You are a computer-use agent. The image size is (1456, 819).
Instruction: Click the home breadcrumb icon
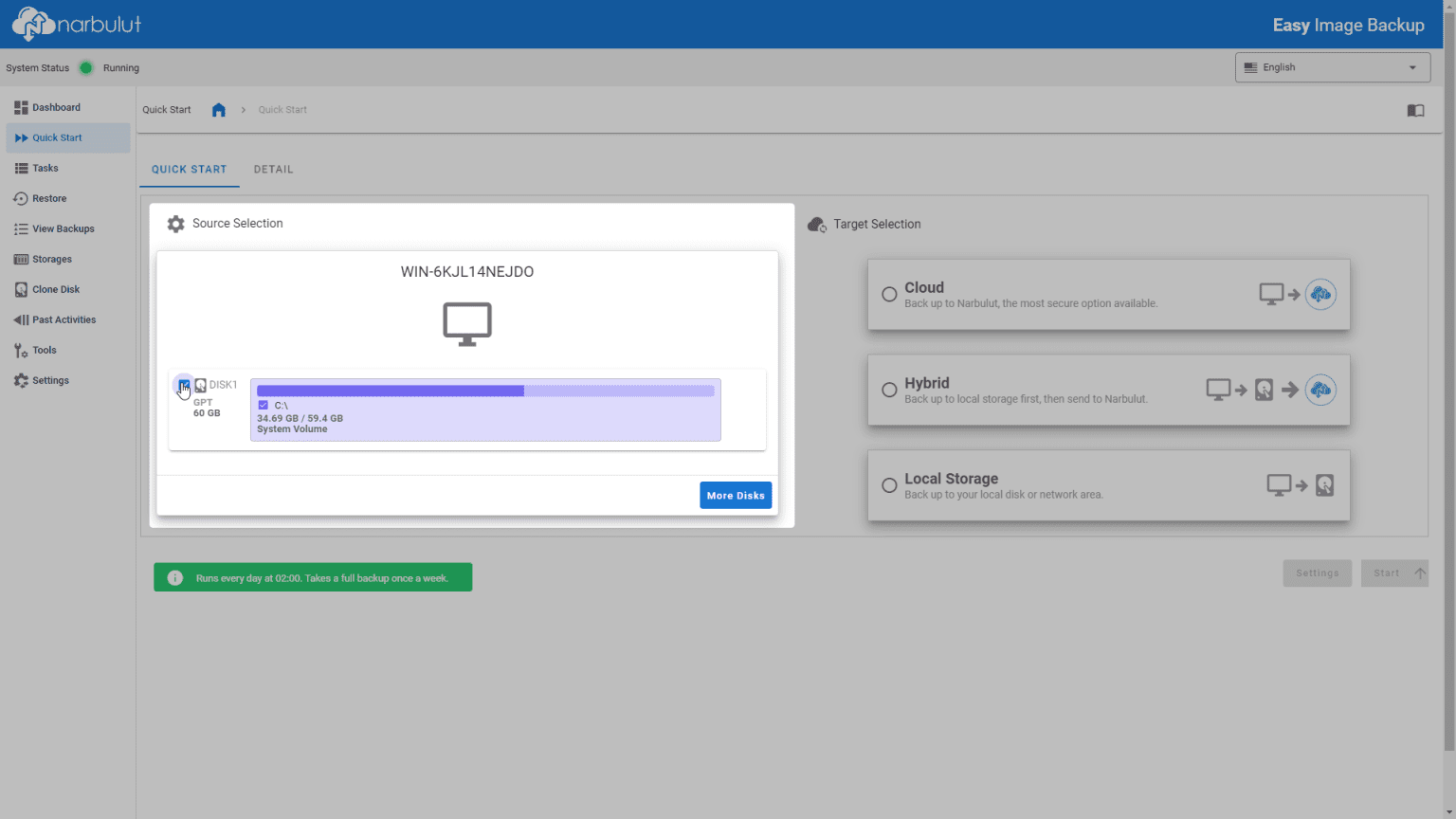pyautogui.click(x=219, y=109)
